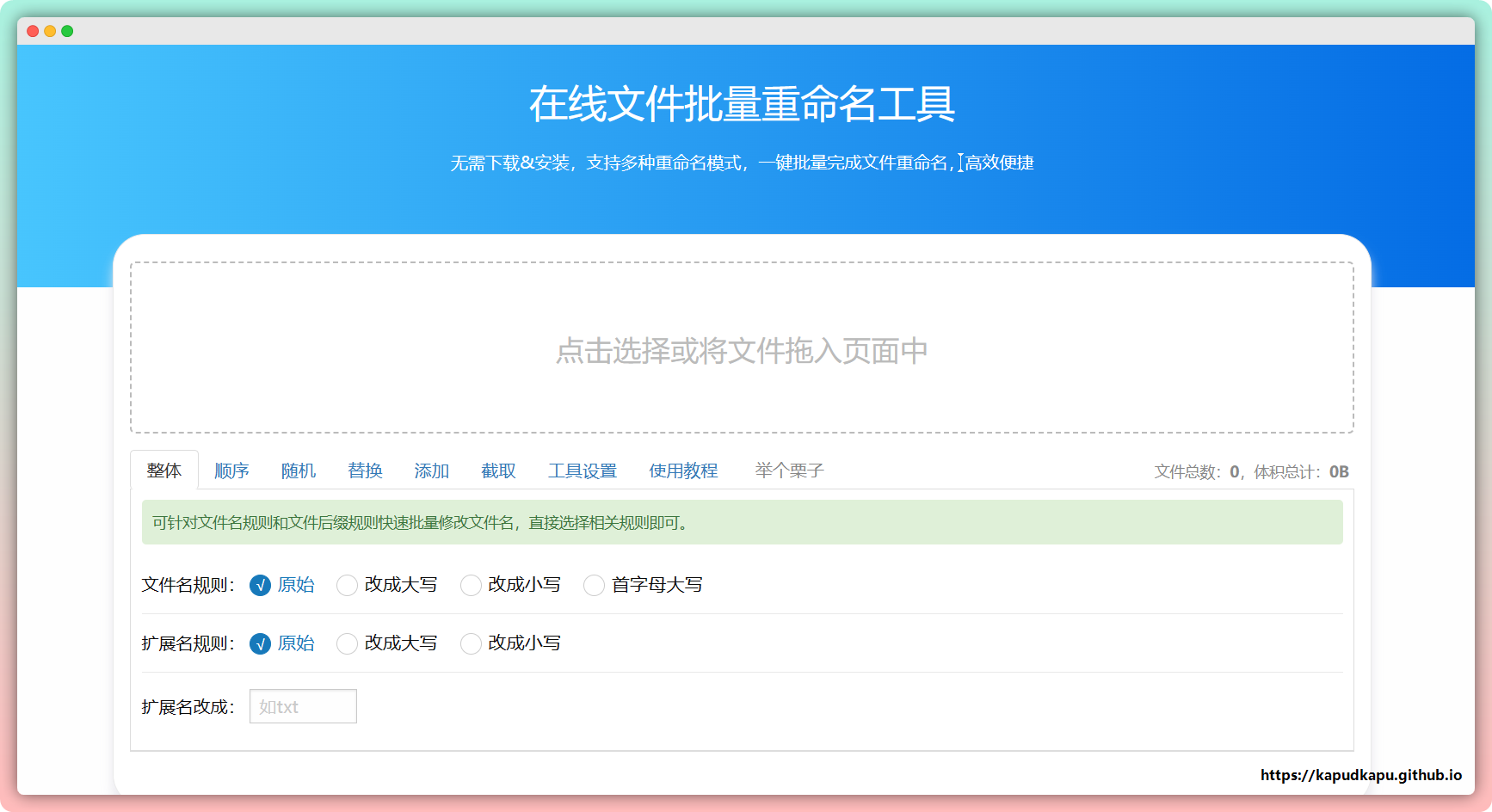Image resolution: width=1492 pixels, height=812 pixels.
Task: Focus the 扩展名改成 text input field
Action: pos(303,706)
